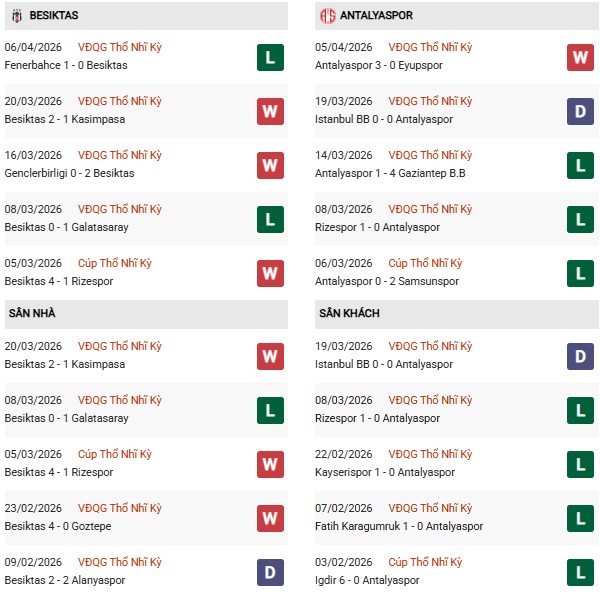
Task: Click the W badge for Genclerbirligi 0-2 Besiktas
Action: (269, 165)
